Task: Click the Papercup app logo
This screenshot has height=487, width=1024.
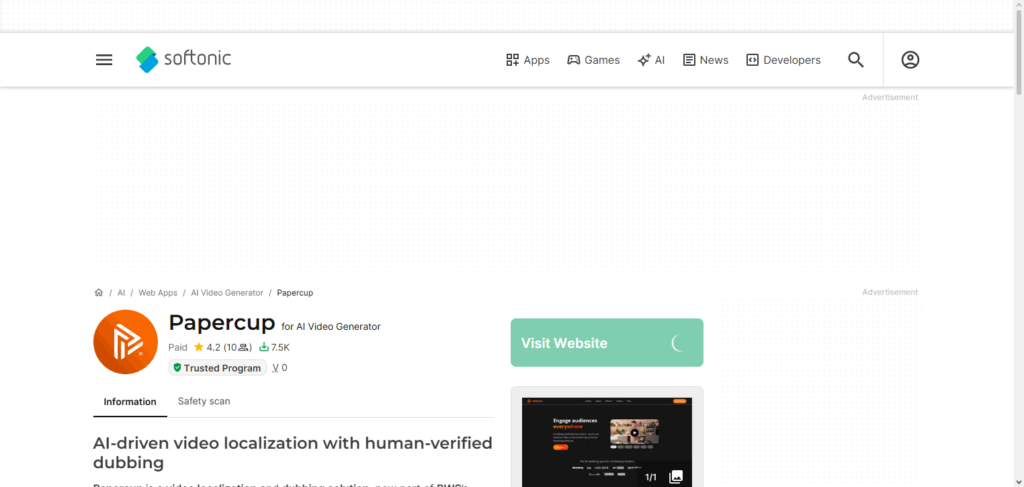Action: (125, 342)
